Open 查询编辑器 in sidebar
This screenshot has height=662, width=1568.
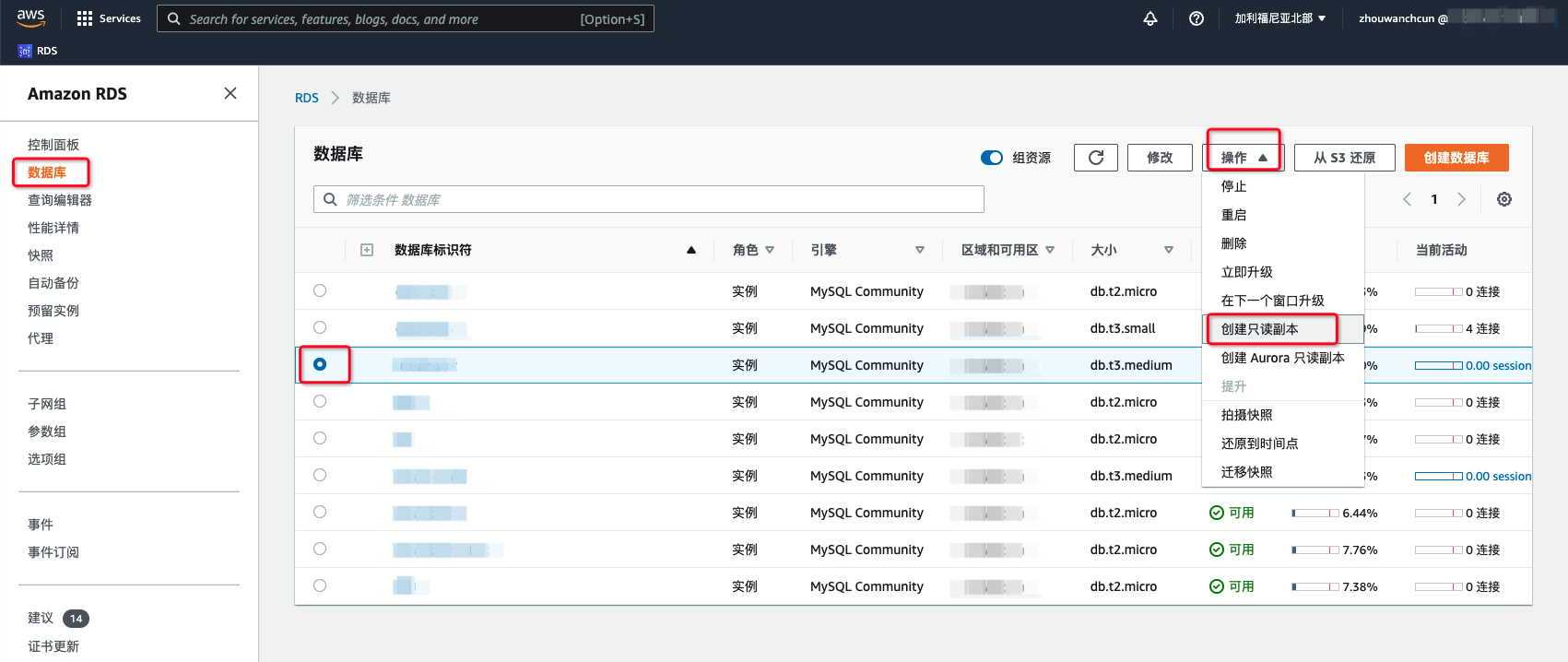(60, 200)
